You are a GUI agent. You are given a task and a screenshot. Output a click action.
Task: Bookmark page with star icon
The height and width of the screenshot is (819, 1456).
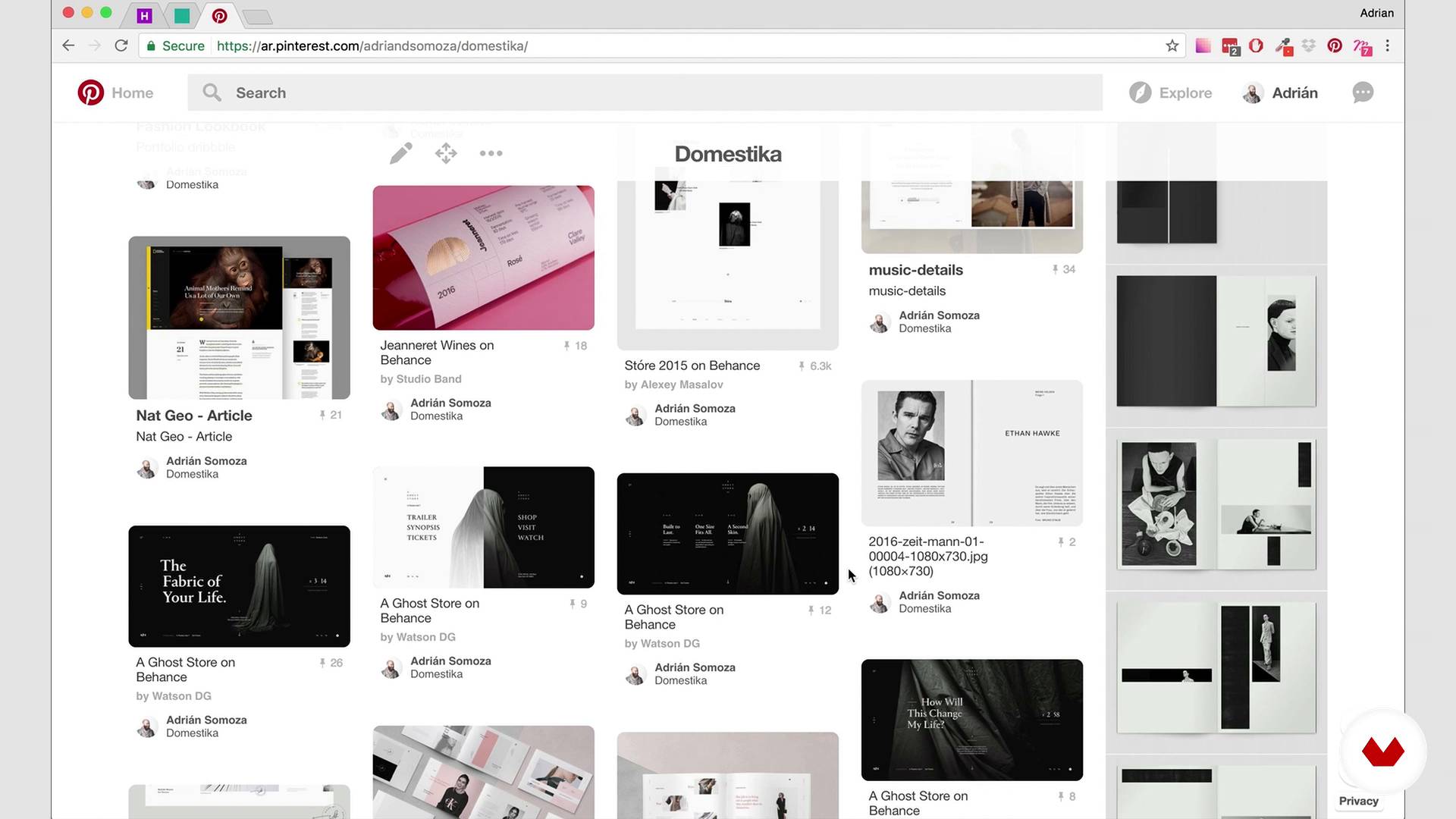click(x=1172, y=45)
